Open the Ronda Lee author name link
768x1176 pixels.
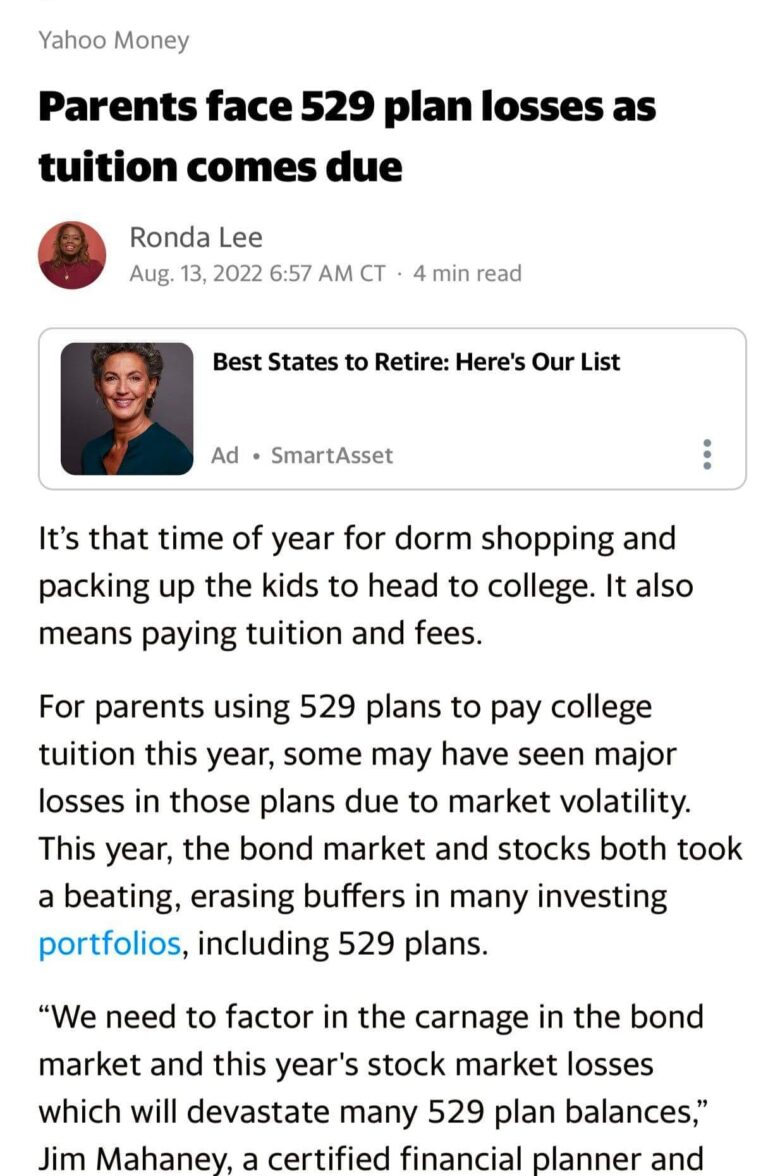click(196, 237)
